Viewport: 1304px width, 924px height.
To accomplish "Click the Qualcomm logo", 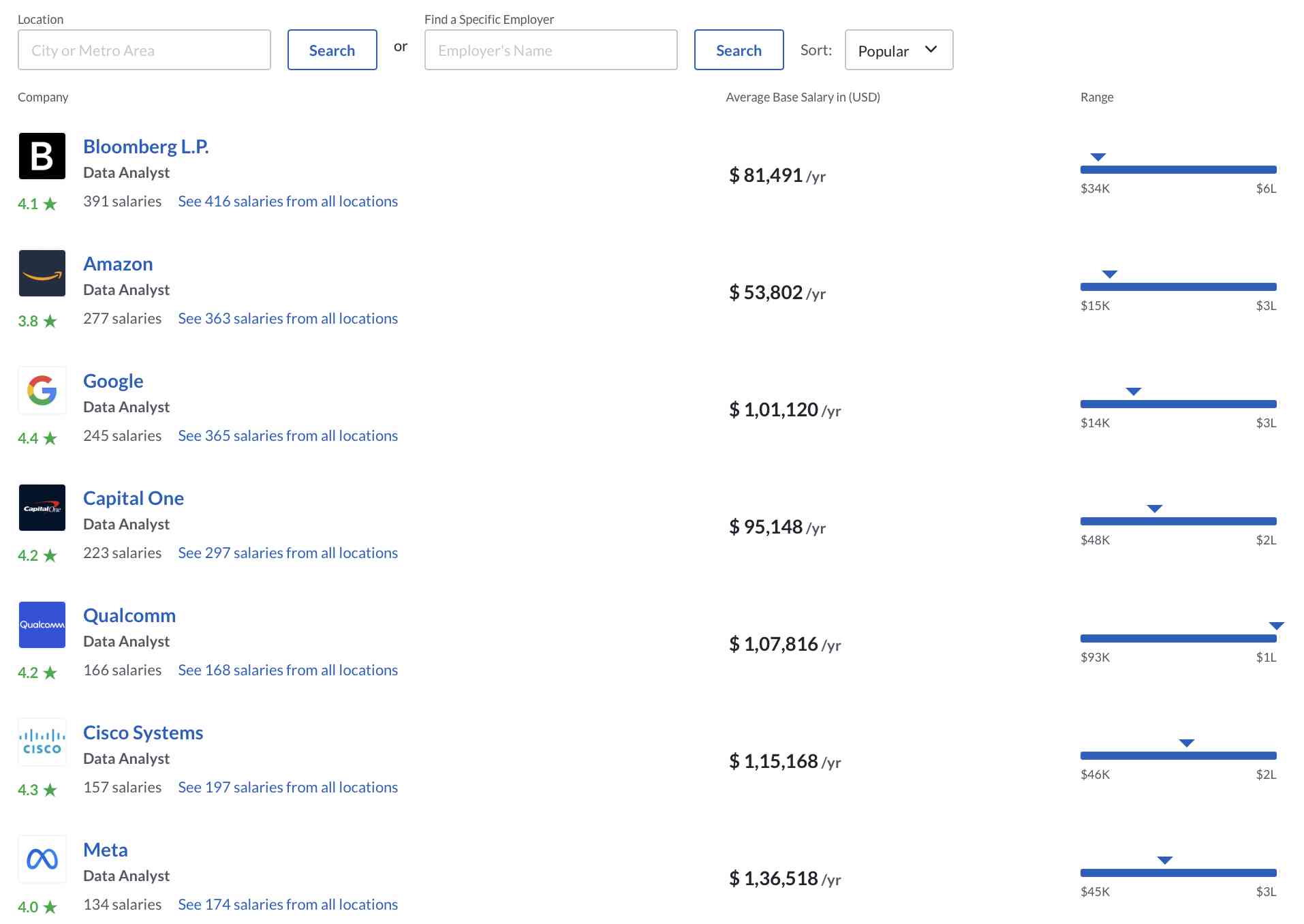I will (x=42, y=625).
